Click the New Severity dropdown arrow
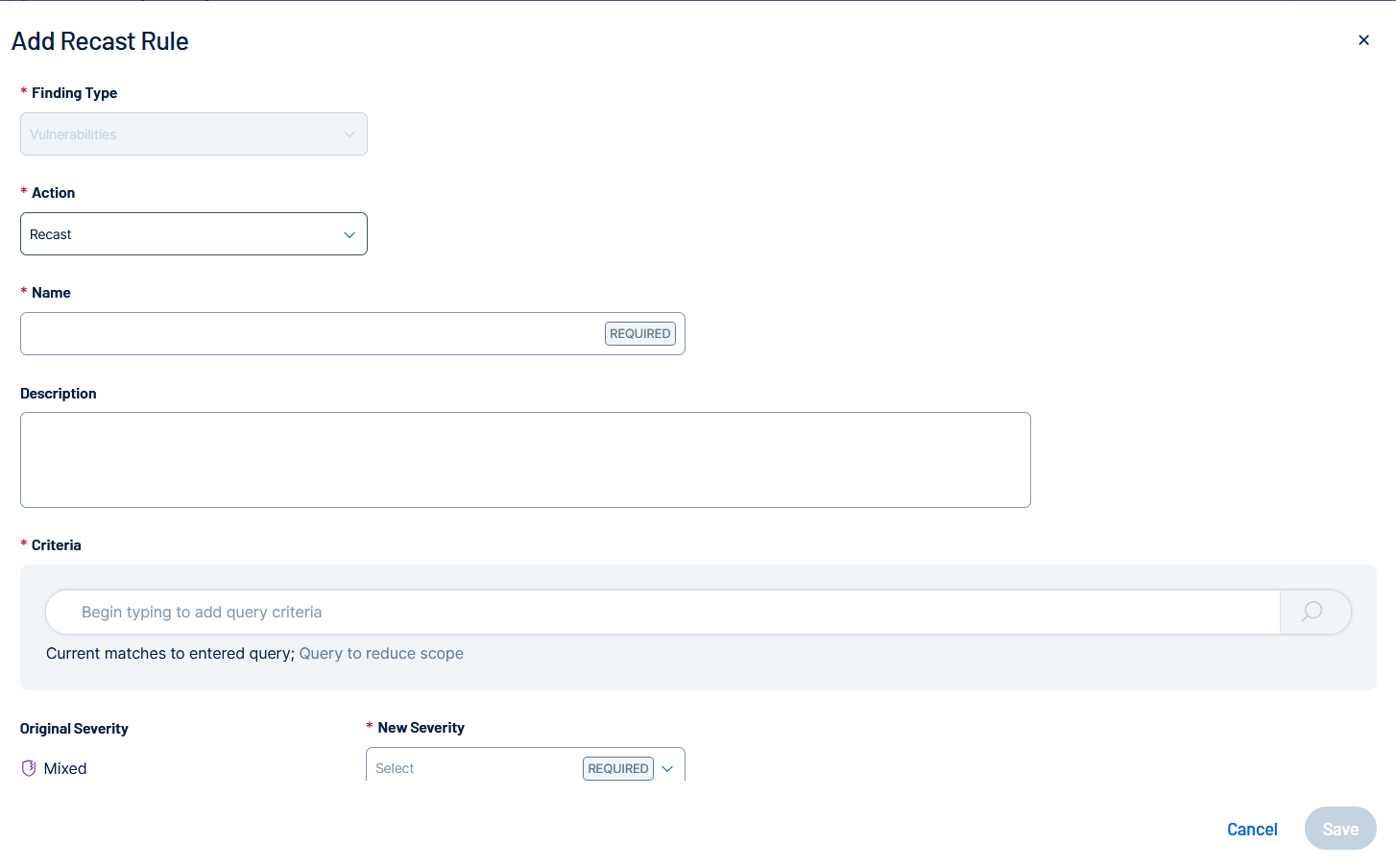Viewport: 1396px width, 868px height. click(667, 769)
